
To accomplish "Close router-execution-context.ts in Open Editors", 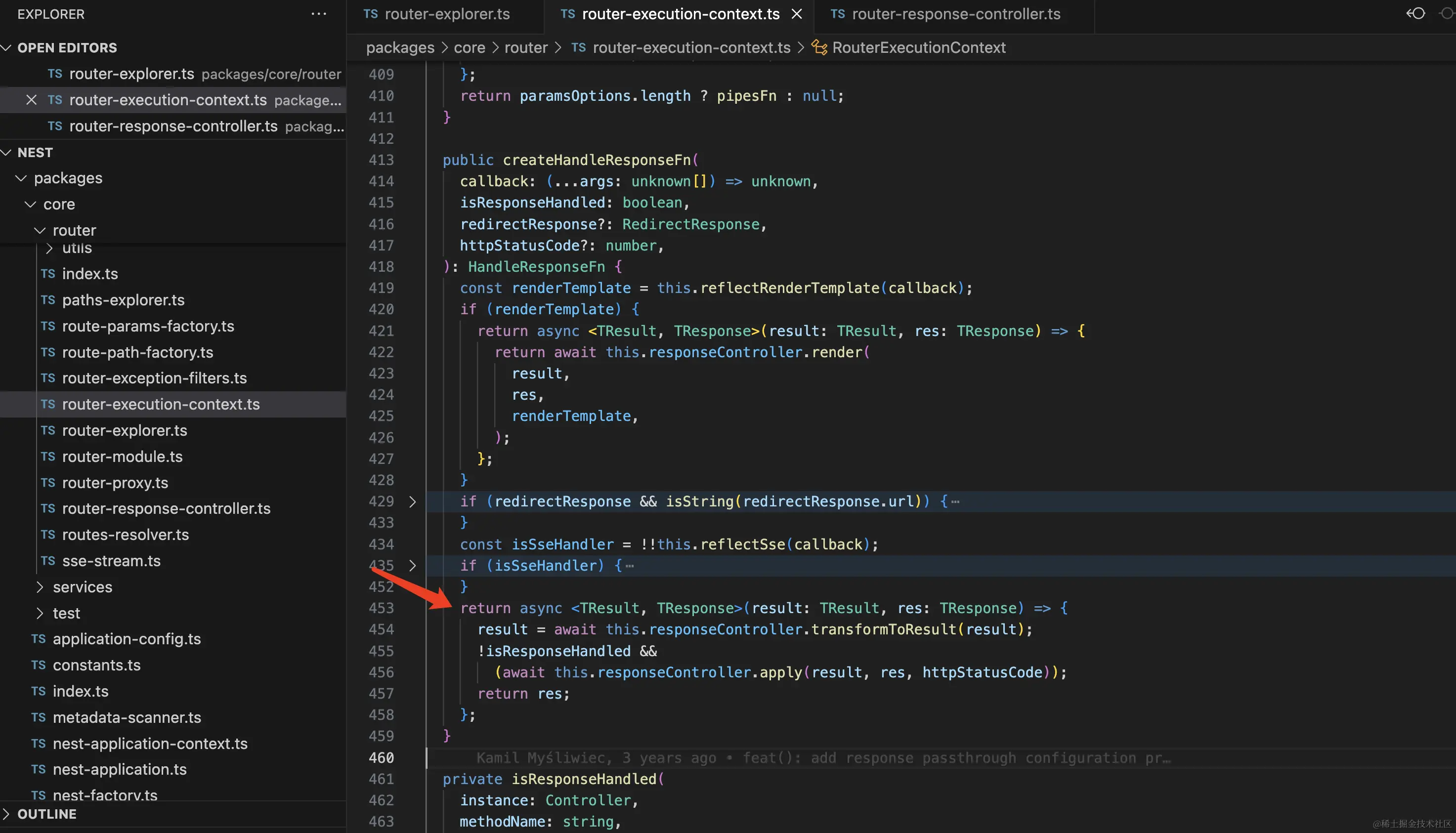I will point(32,100).
